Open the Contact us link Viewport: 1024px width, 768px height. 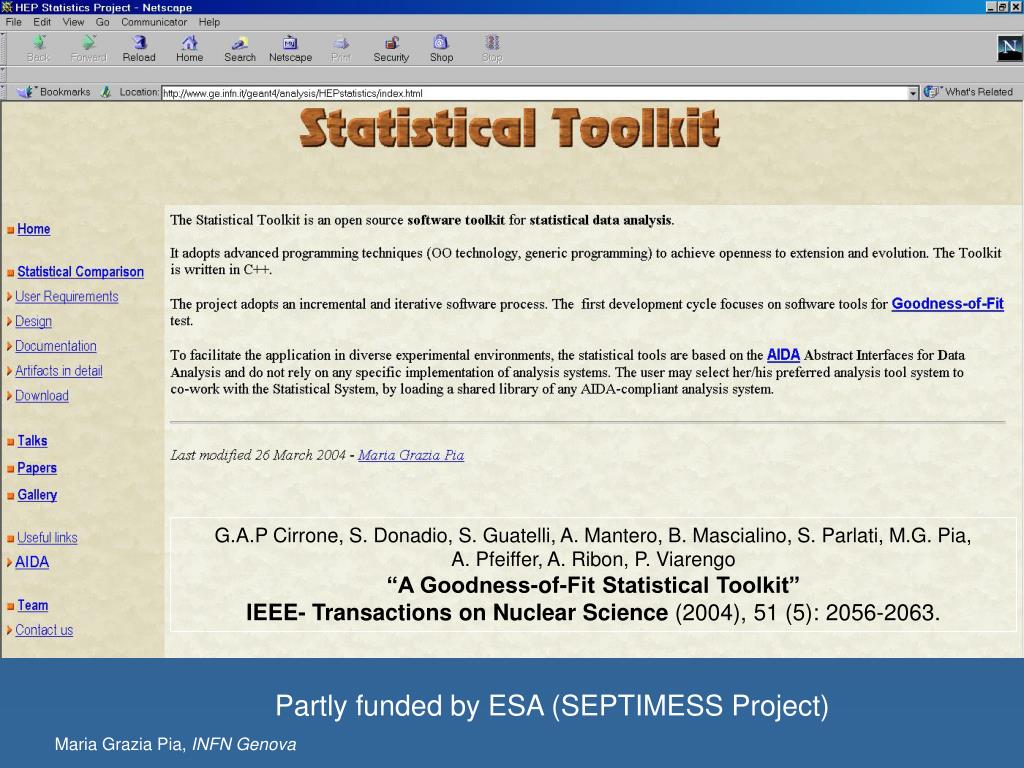[x=44, y=630]
